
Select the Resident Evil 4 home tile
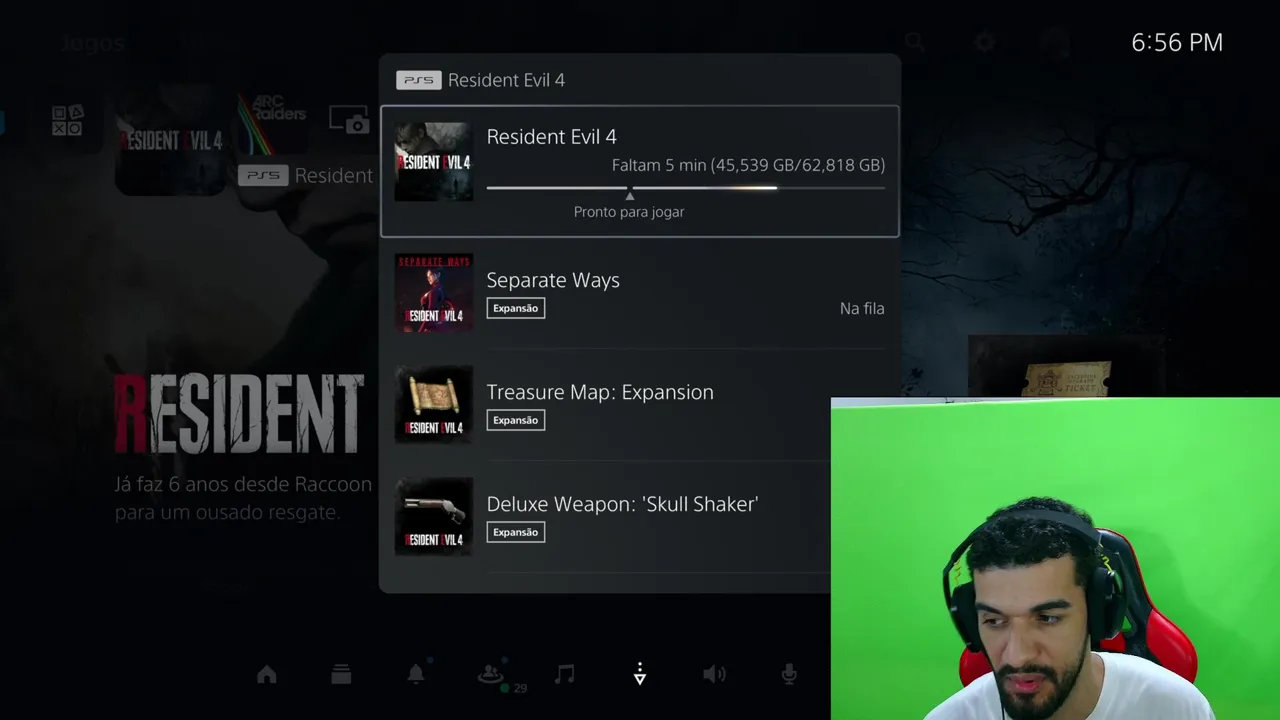pyautogui.click(x=170, y=139)
